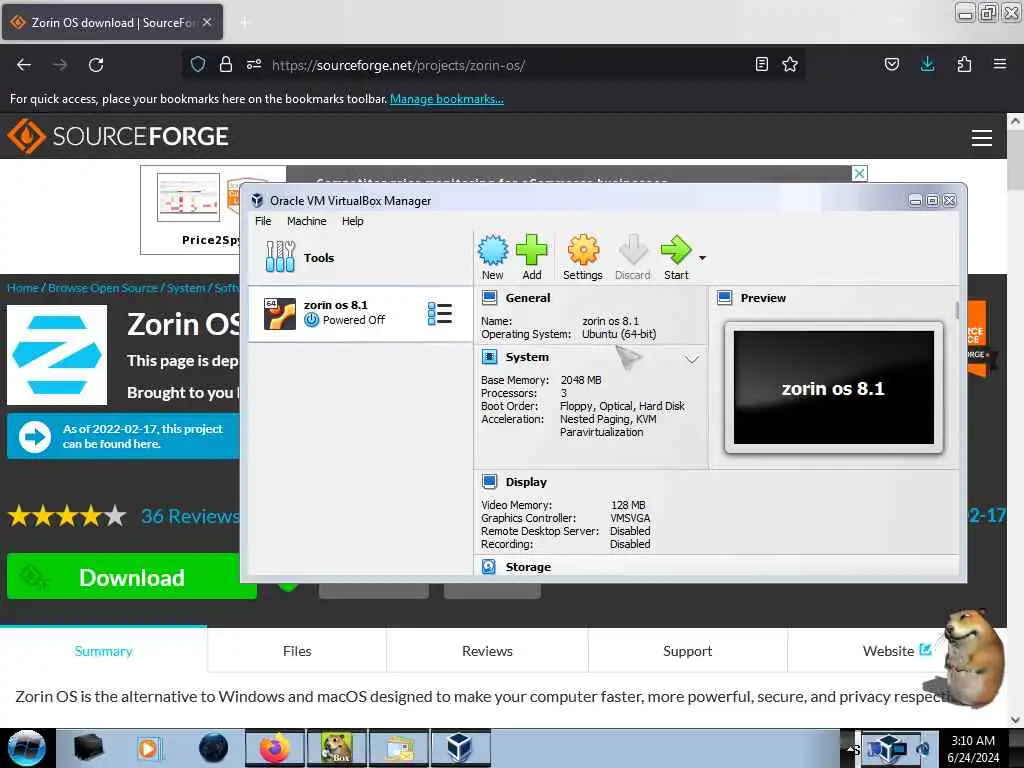Select the zorin os 8.1 machine entry
This screenshot has height=768, width=1024.
(x=360, y=313)
